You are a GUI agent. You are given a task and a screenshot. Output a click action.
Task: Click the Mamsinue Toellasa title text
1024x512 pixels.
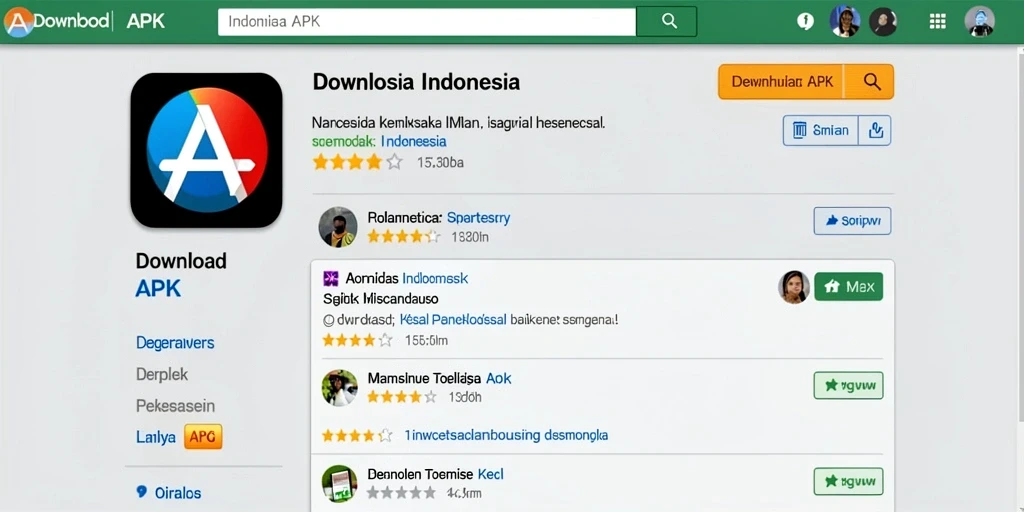[x=424, y=378]
